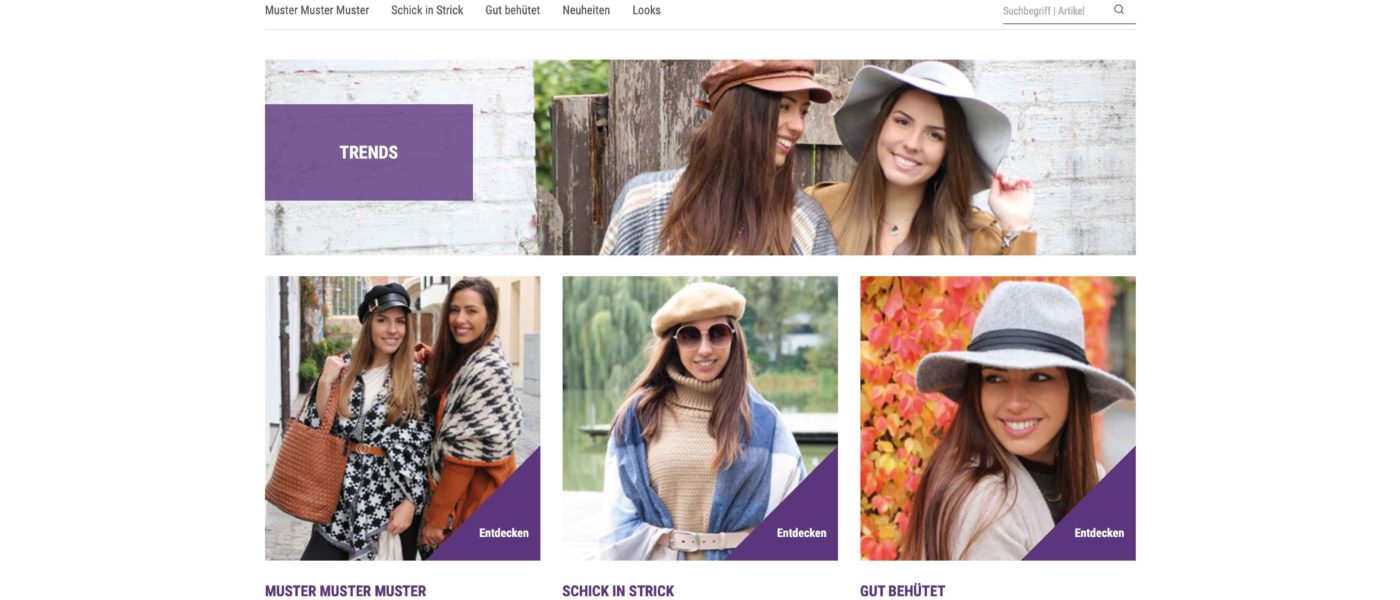Screen dimensions: 1400x600
Task: Click the search magnifier icon
Action: (x=1119, y=10)
